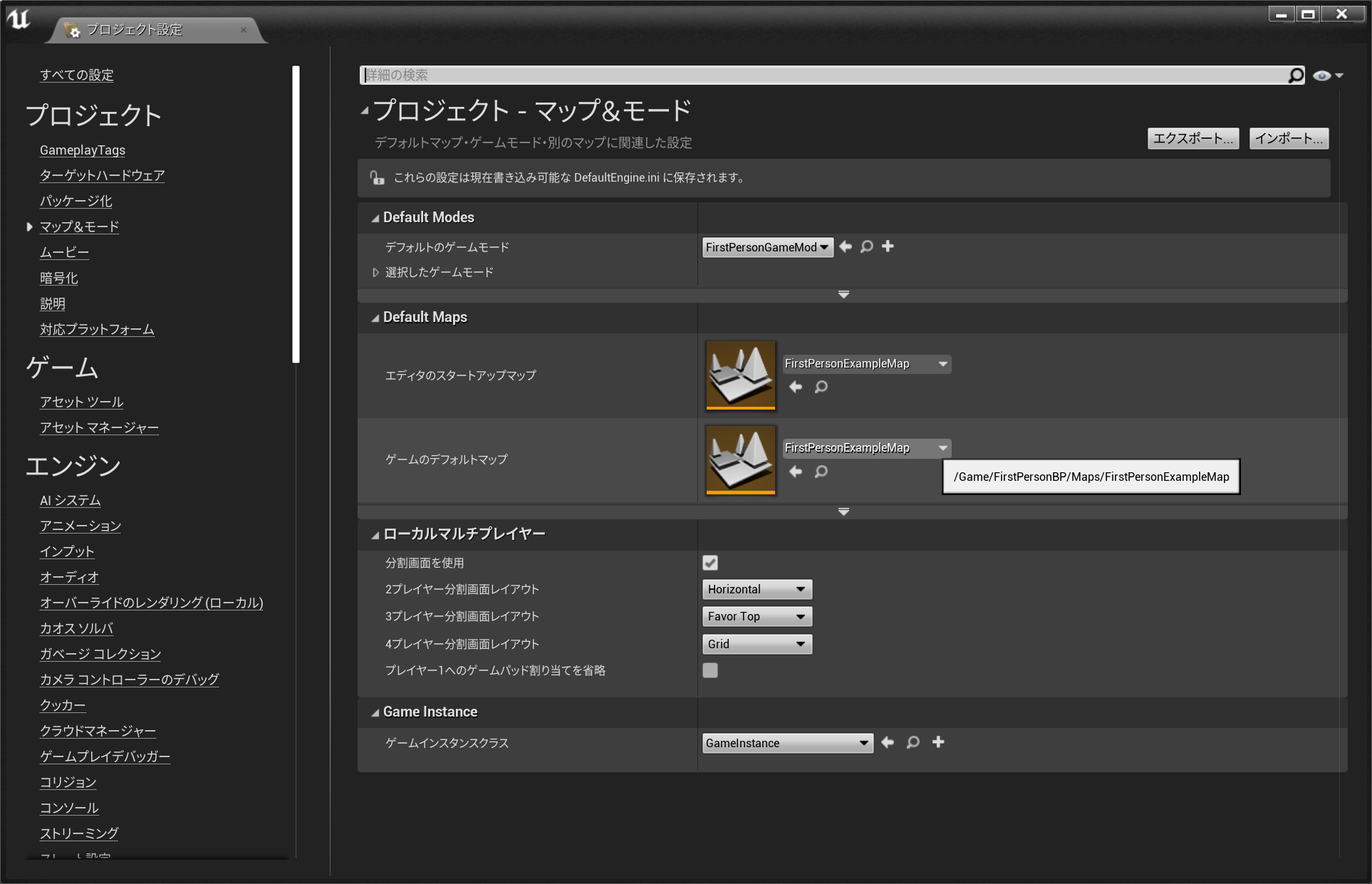Click the plus icon beside the GameInstance dropdown
1372x884 pixels.
(938, 742)
